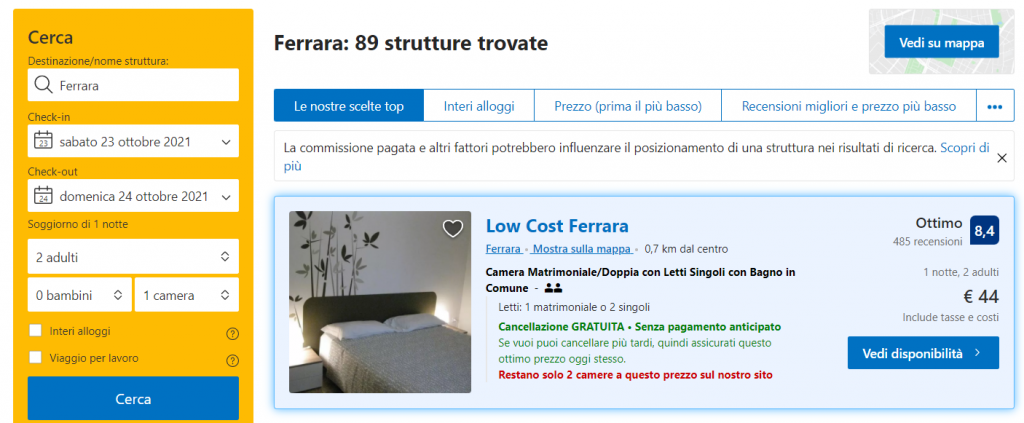Open the check-in calendar icon
Image resolution: width=1024 pixels, height=423 pixels.
[43, 140]
